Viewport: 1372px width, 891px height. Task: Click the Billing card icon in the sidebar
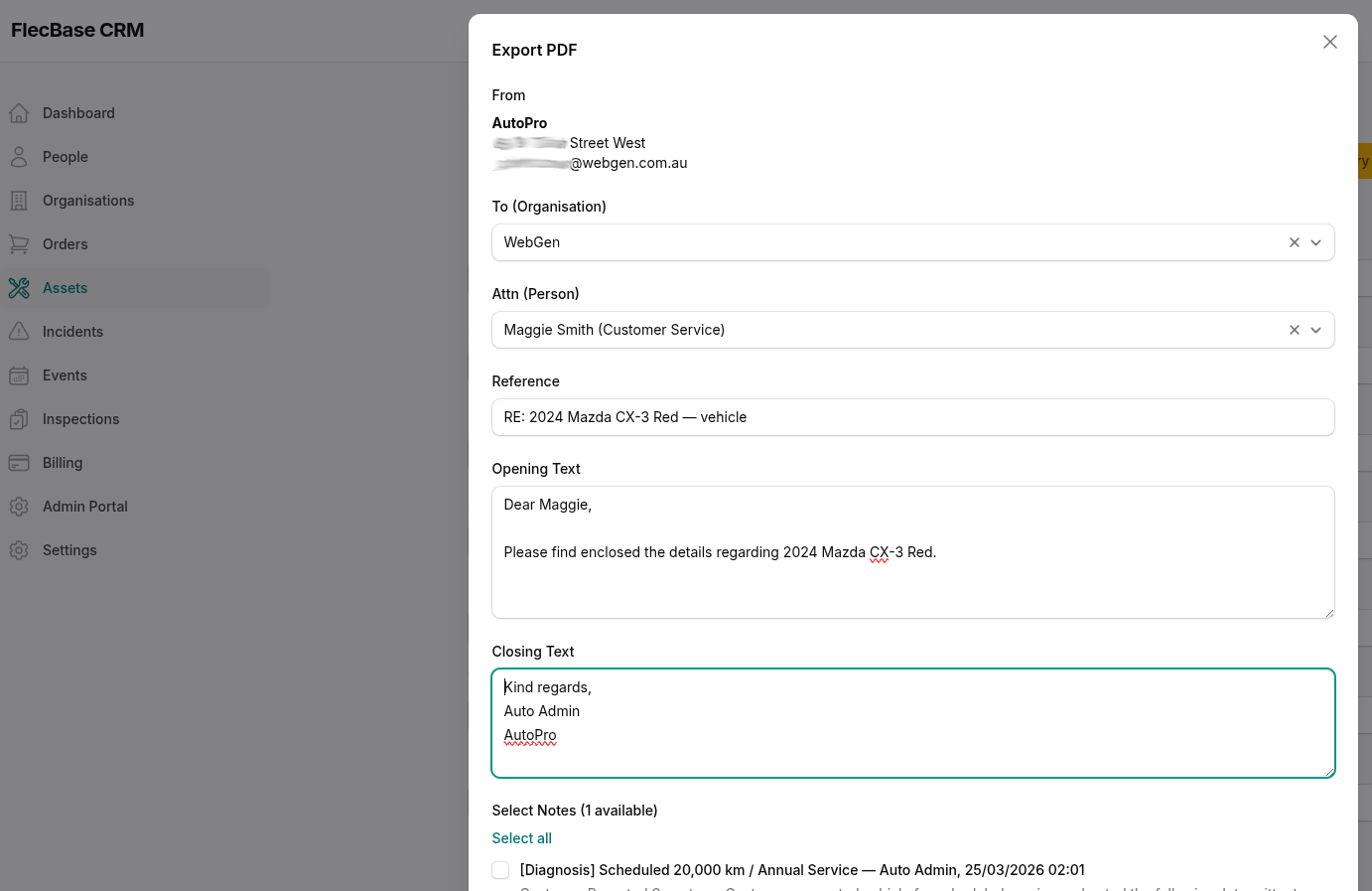[x=19, y=463]
